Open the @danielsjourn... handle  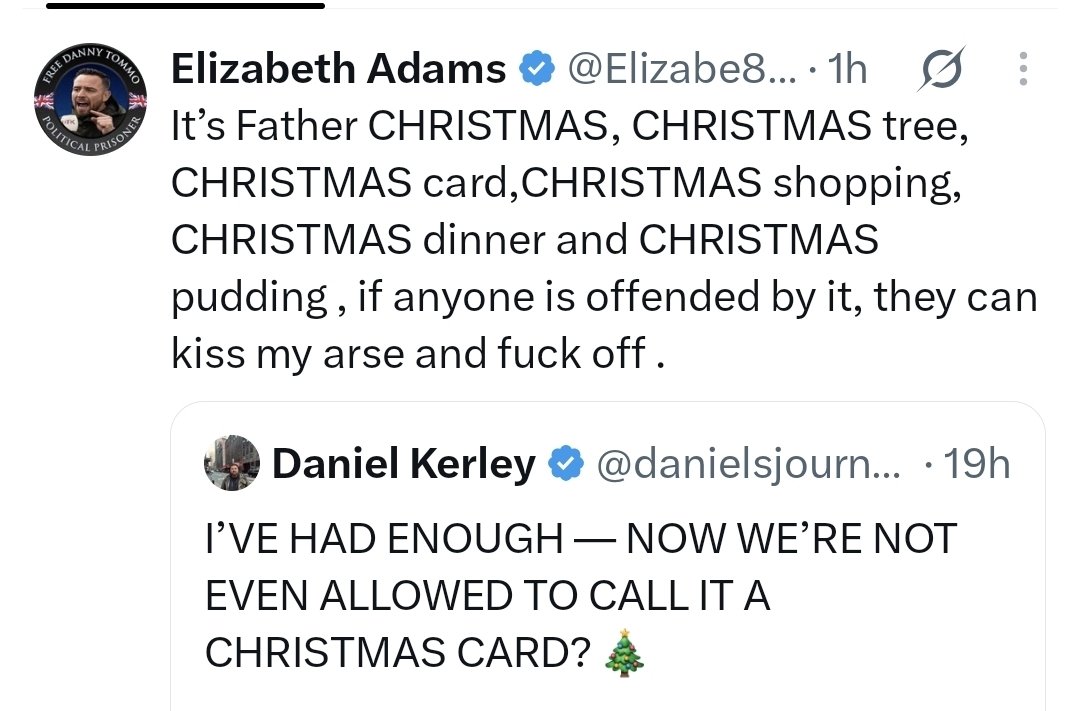[748, 464]
